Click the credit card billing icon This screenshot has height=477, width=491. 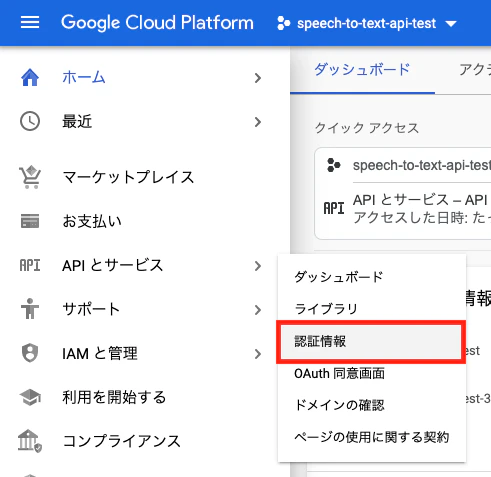pos(30,221)
